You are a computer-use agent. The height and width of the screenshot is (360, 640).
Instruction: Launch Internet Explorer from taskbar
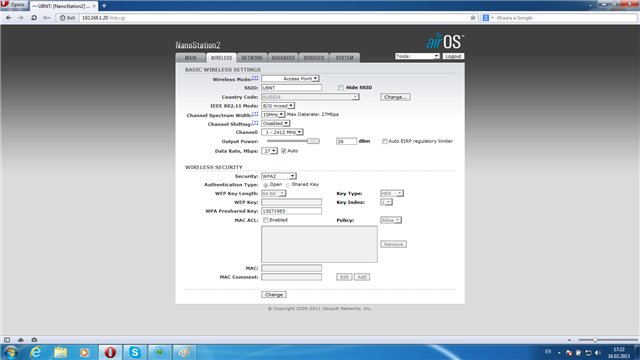[x=36, y=352]
